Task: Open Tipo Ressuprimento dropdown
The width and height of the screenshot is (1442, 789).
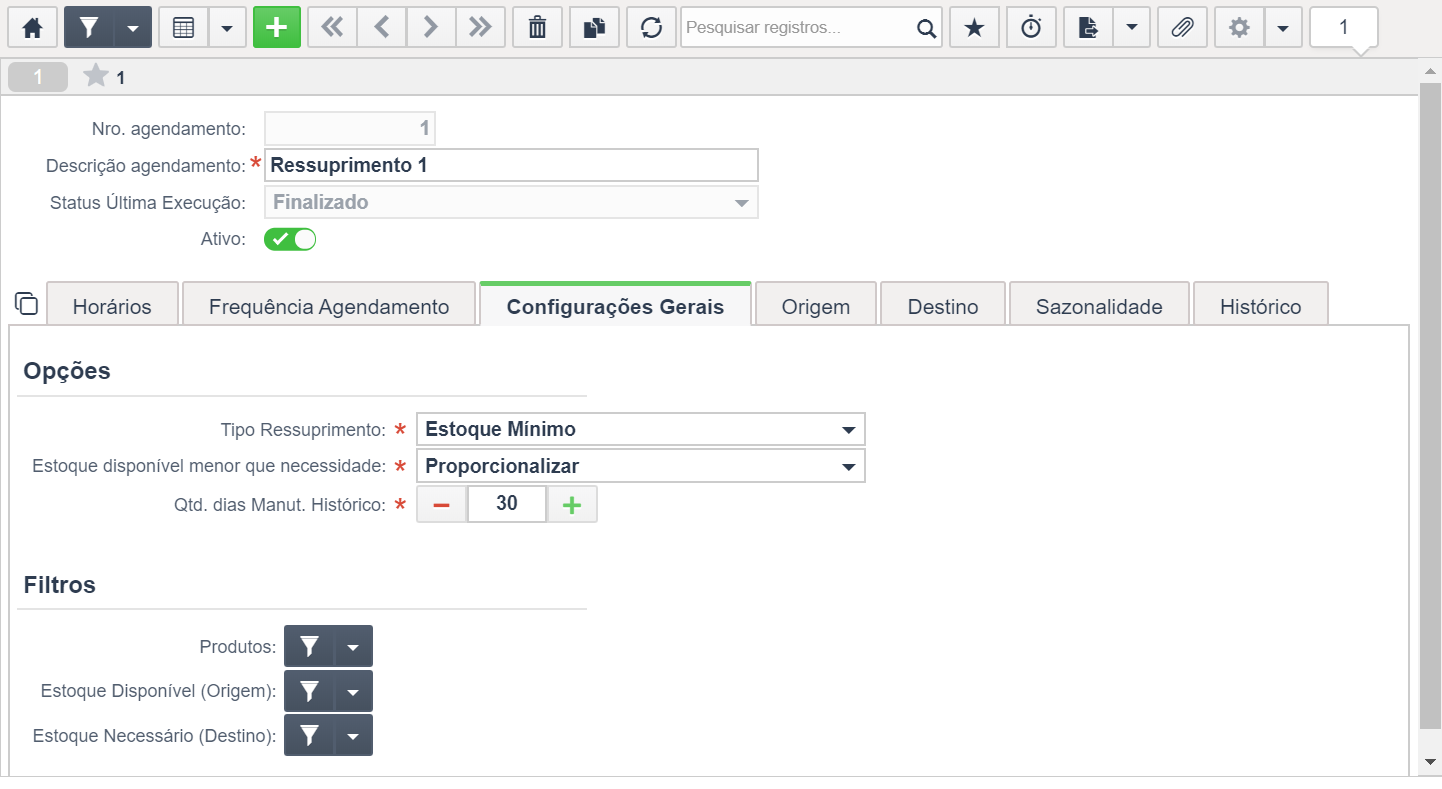Action: 640,429
